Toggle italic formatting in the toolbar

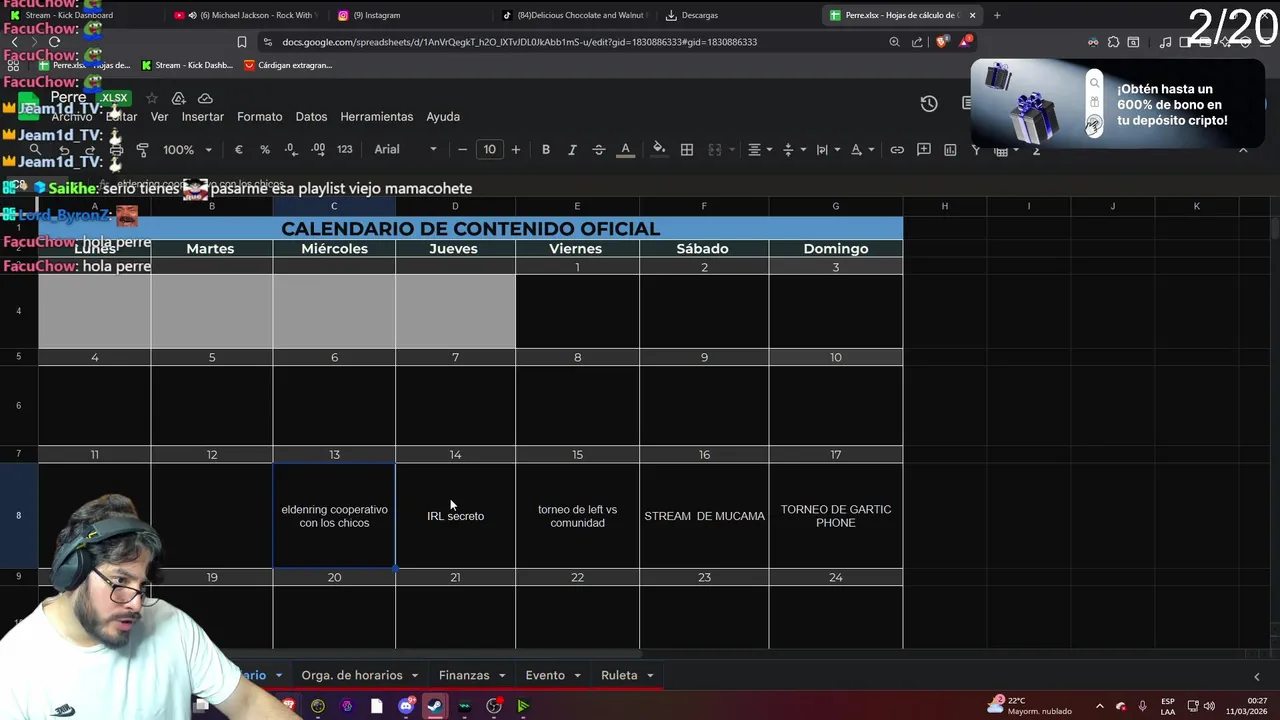pyautogui.click(x=572, y=149)
